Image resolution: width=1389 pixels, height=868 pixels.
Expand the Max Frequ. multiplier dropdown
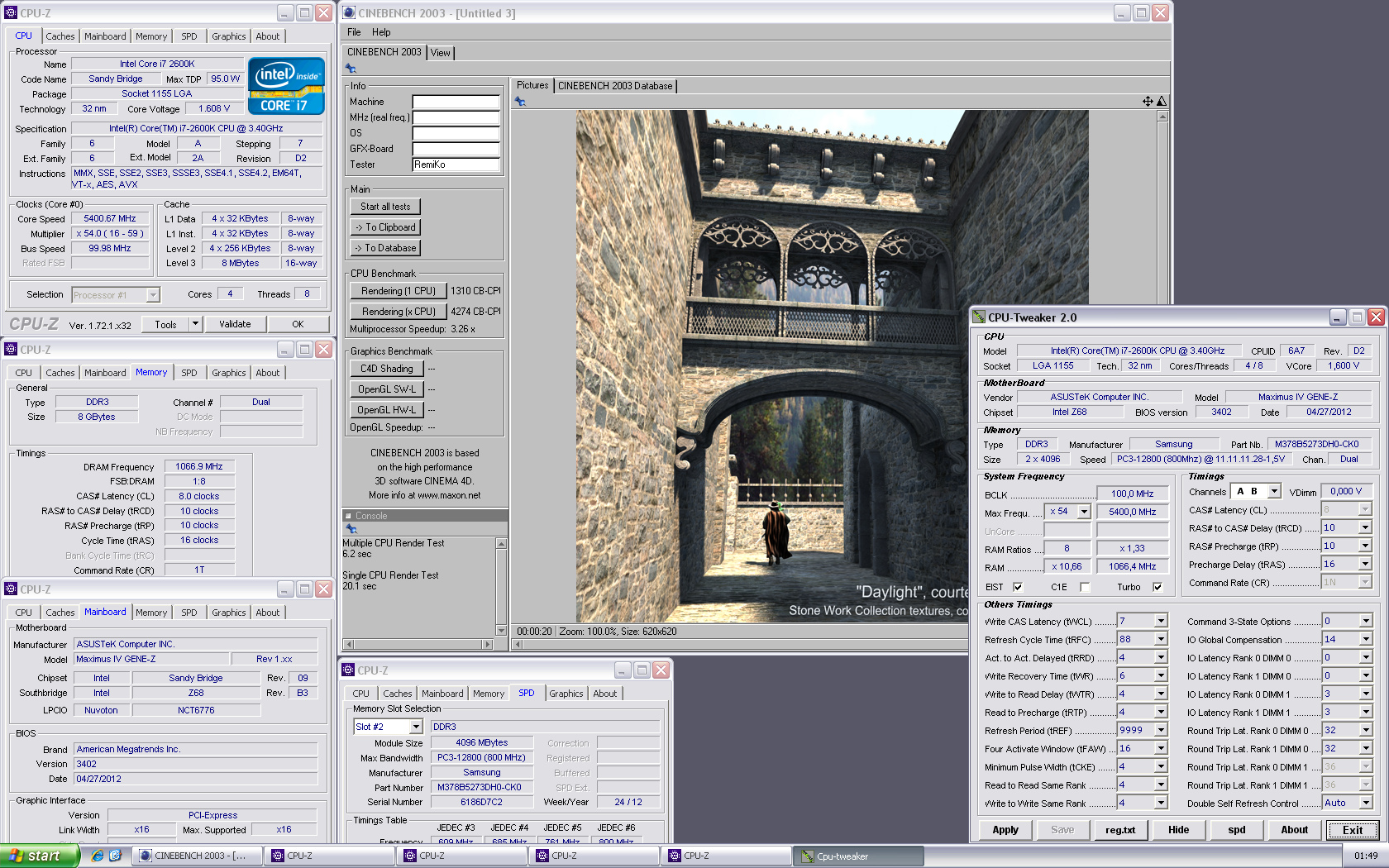1084,512
